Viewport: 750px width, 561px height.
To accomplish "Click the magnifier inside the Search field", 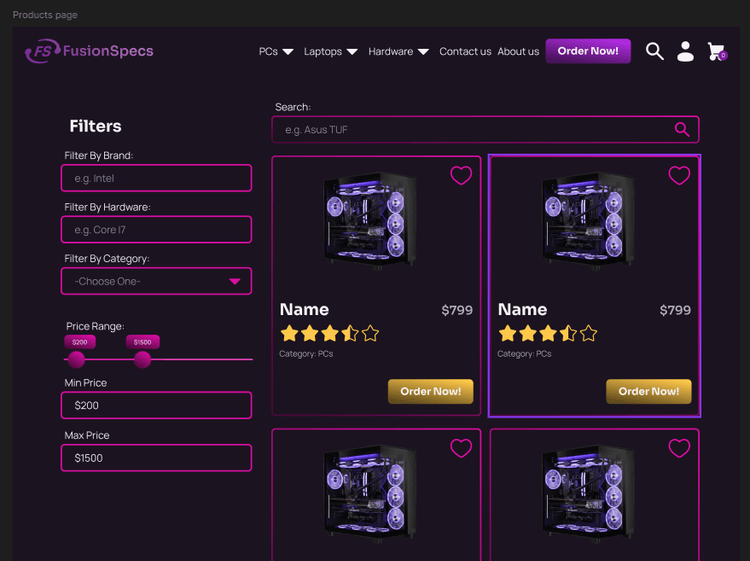I will tap(682, 129).
